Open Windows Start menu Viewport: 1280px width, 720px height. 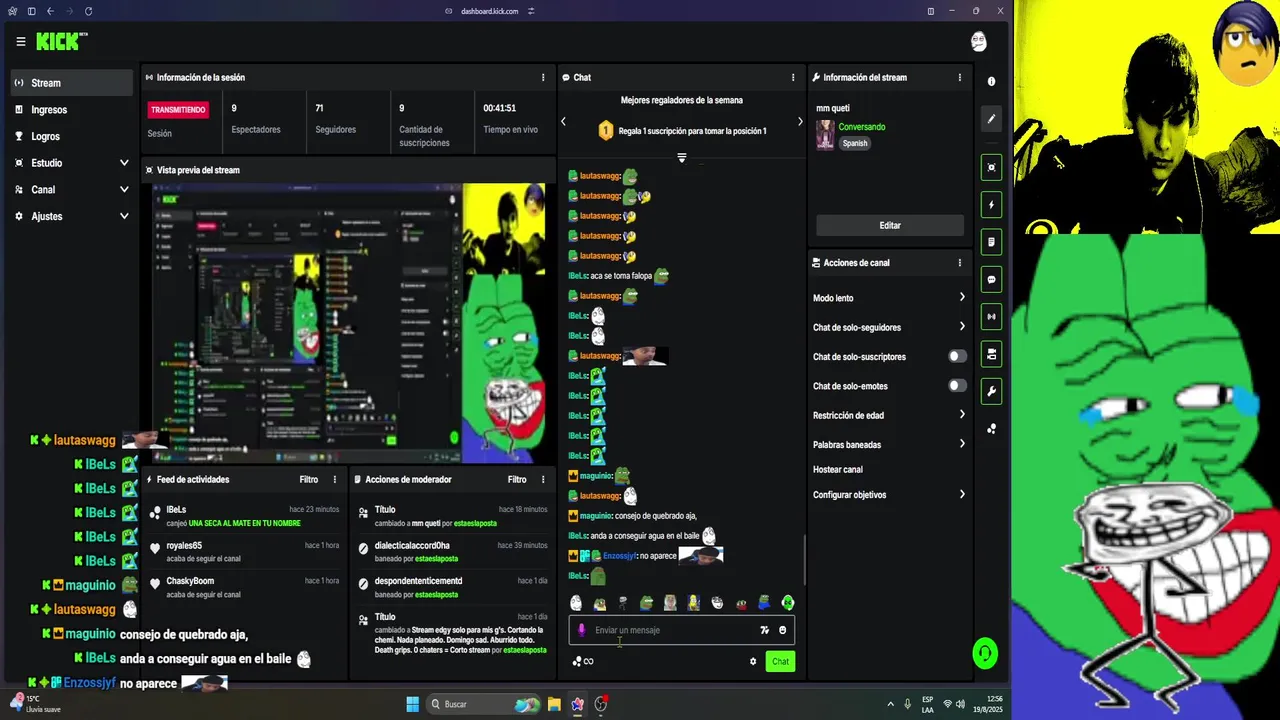(412, 704)
